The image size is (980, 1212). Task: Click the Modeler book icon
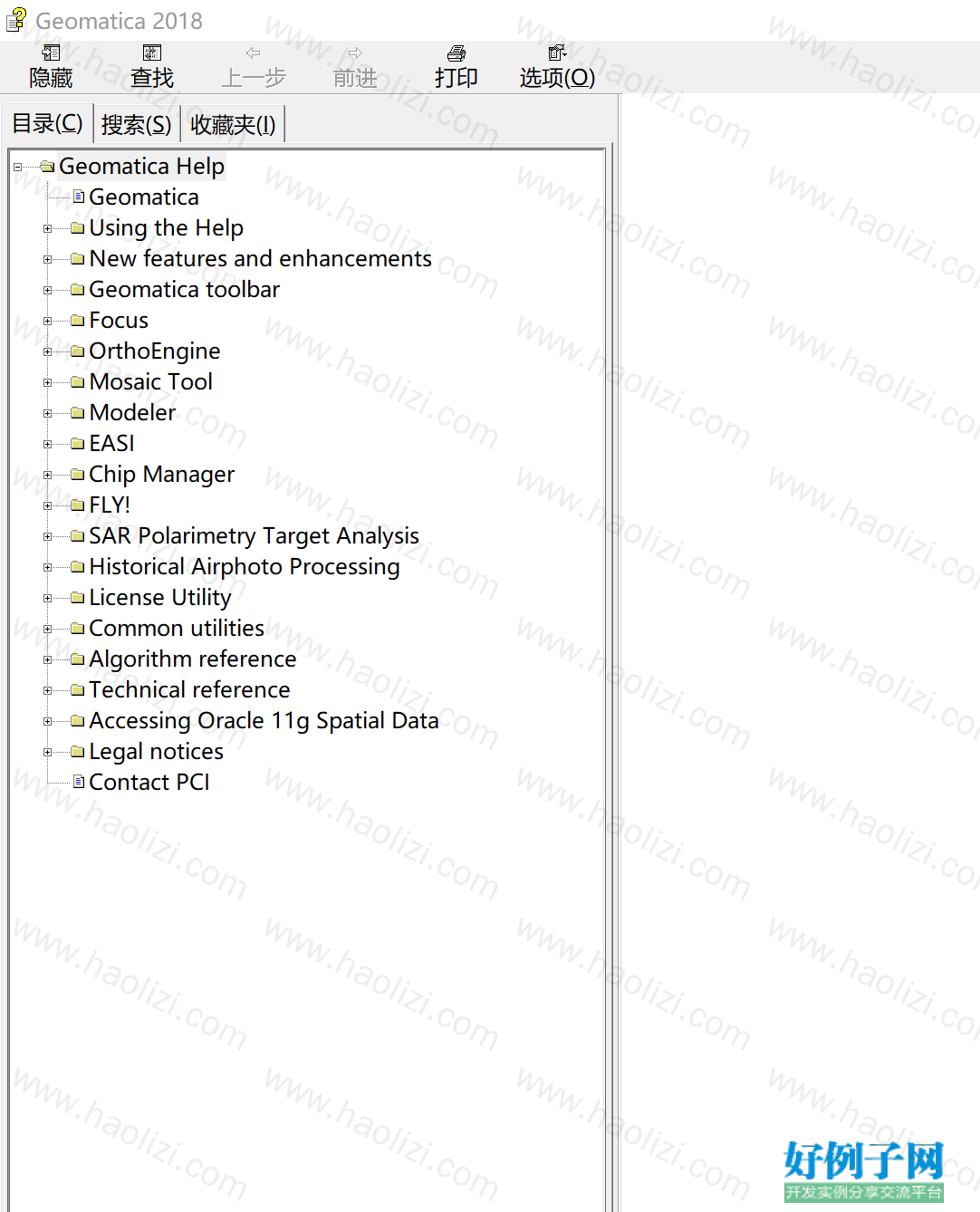[x=78, y=413]
